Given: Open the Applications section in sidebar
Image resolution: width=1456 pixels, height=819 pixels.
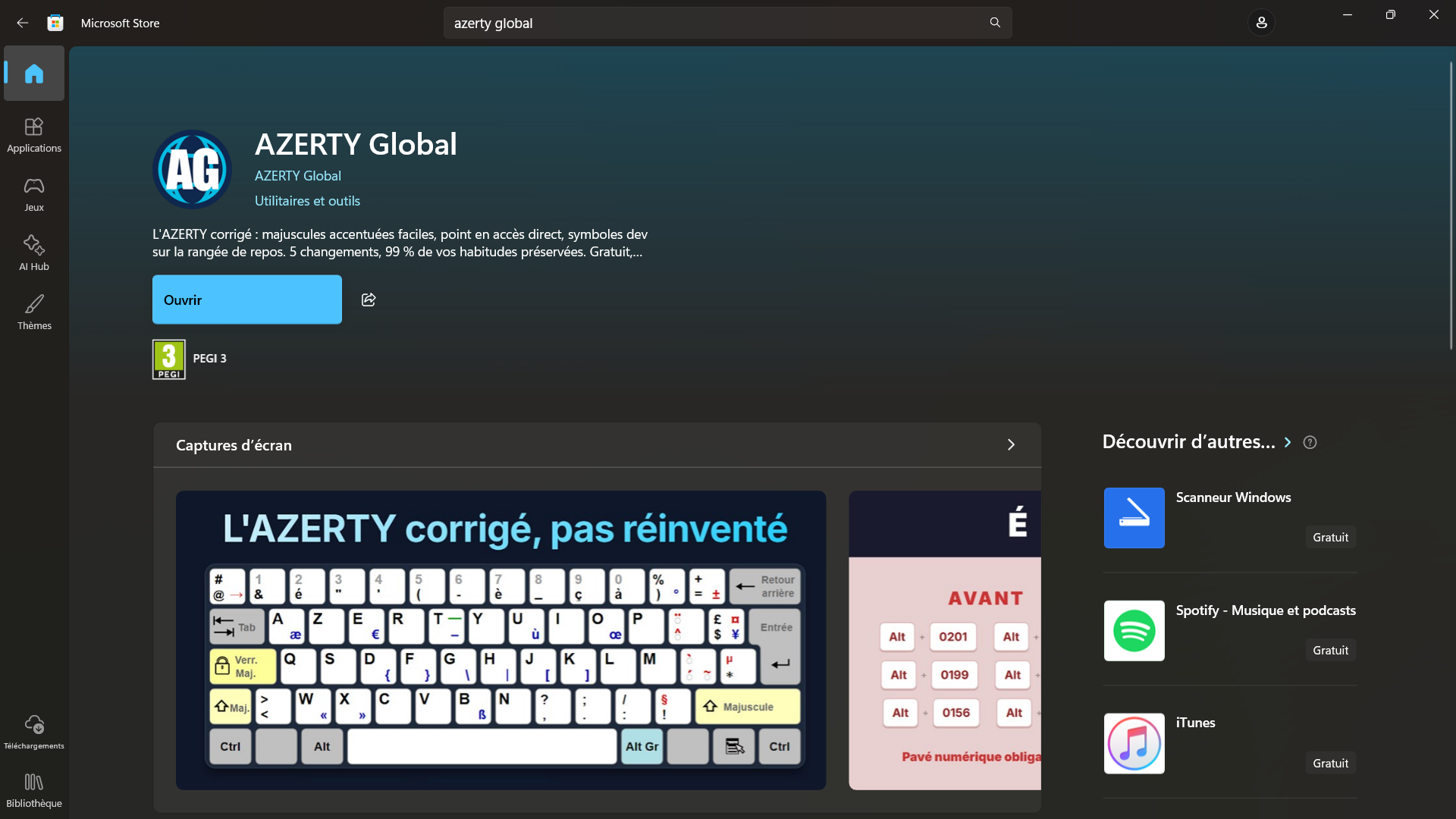Looking at the screenshot, I should tap(33, 134).
